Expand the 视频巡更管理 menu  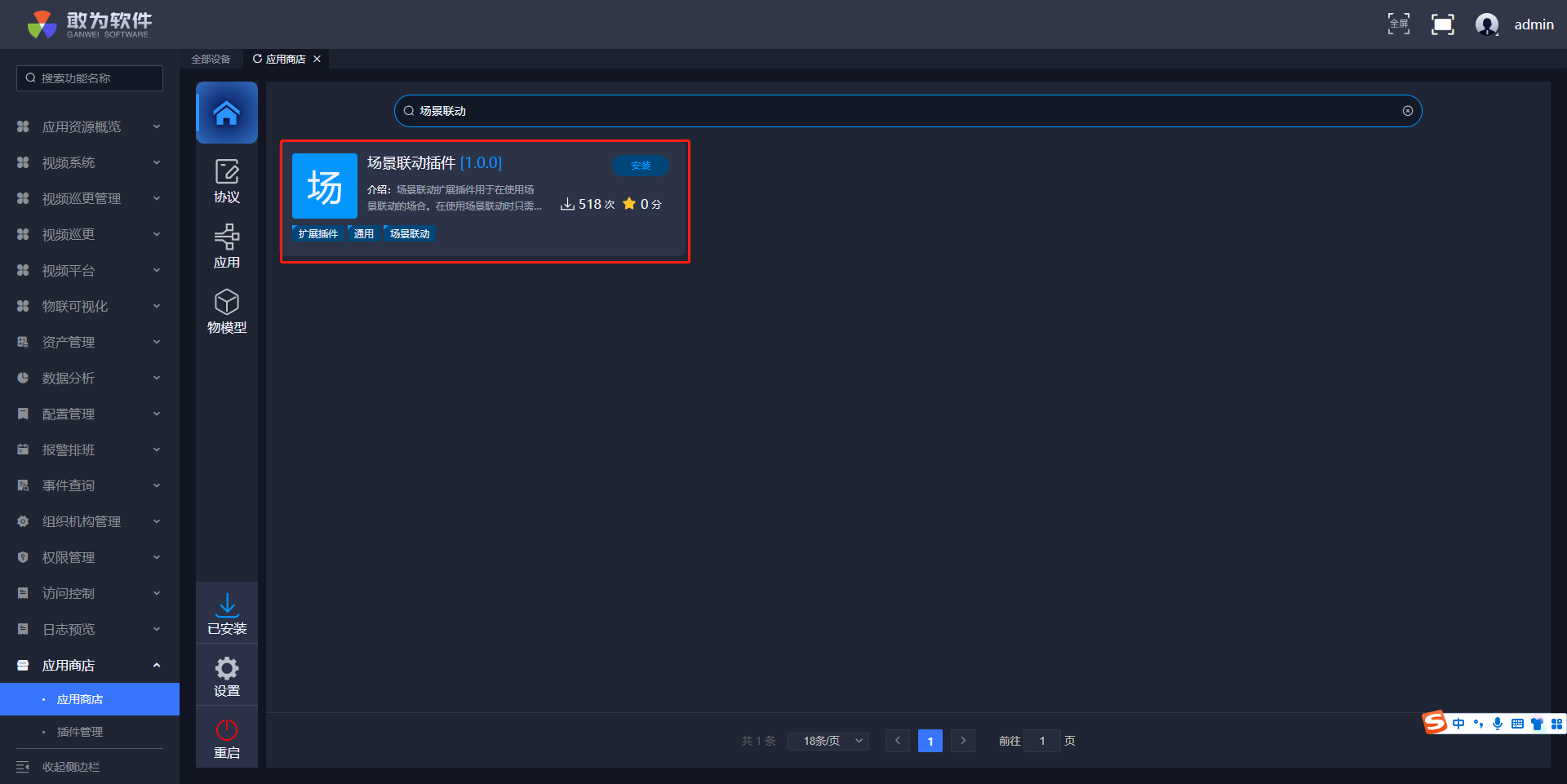[x=90, y=198]
